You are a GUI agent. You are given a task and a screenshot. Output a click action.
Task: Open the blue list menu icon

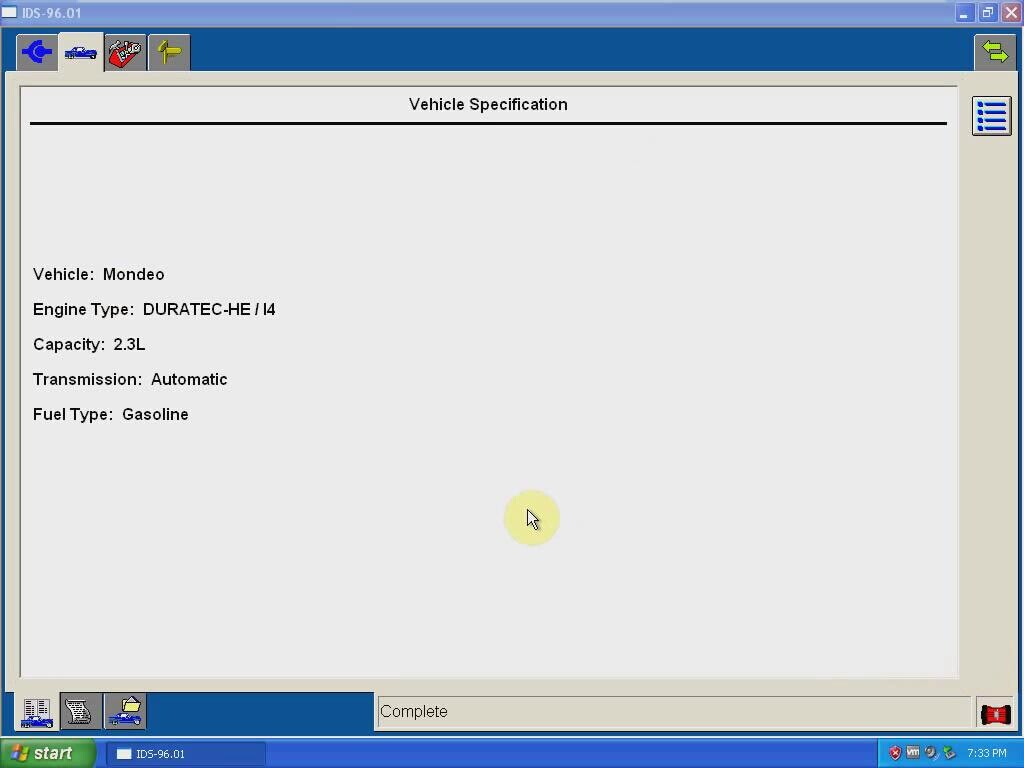[991, 116]
